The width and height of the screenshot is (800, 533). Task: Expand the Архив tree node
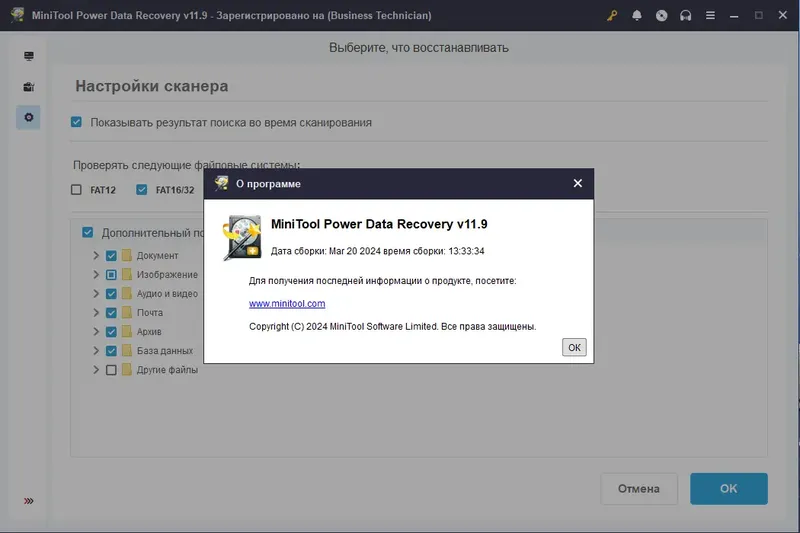tap(96, 332)
